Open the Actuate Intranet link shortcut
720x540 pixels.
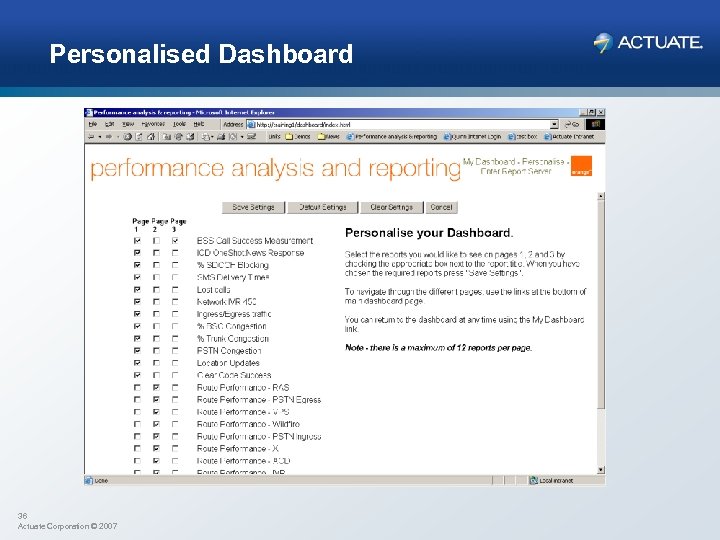click(569, 136)
